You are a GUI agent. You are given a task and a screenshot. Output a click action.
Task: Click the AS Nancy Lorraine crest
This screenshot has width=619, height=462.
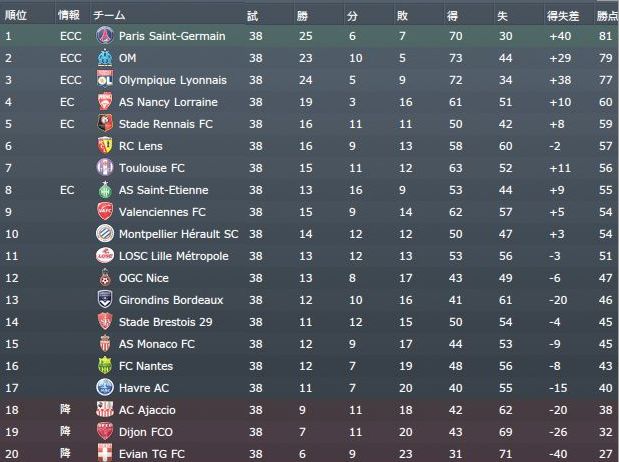[104, 102]
